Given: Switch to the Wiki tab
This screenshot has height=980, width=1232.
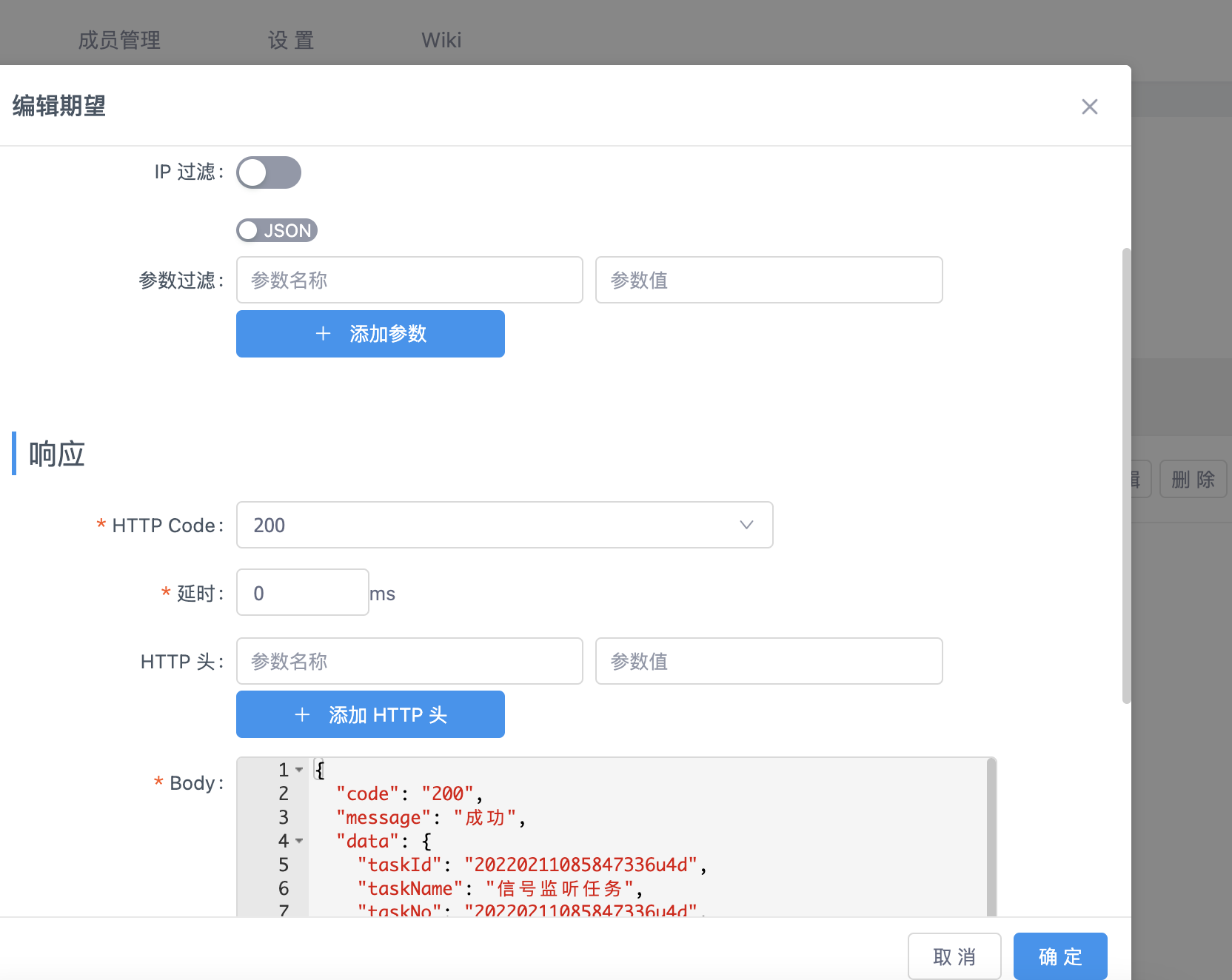Looking at the screenshot, I should pos(441,40).
